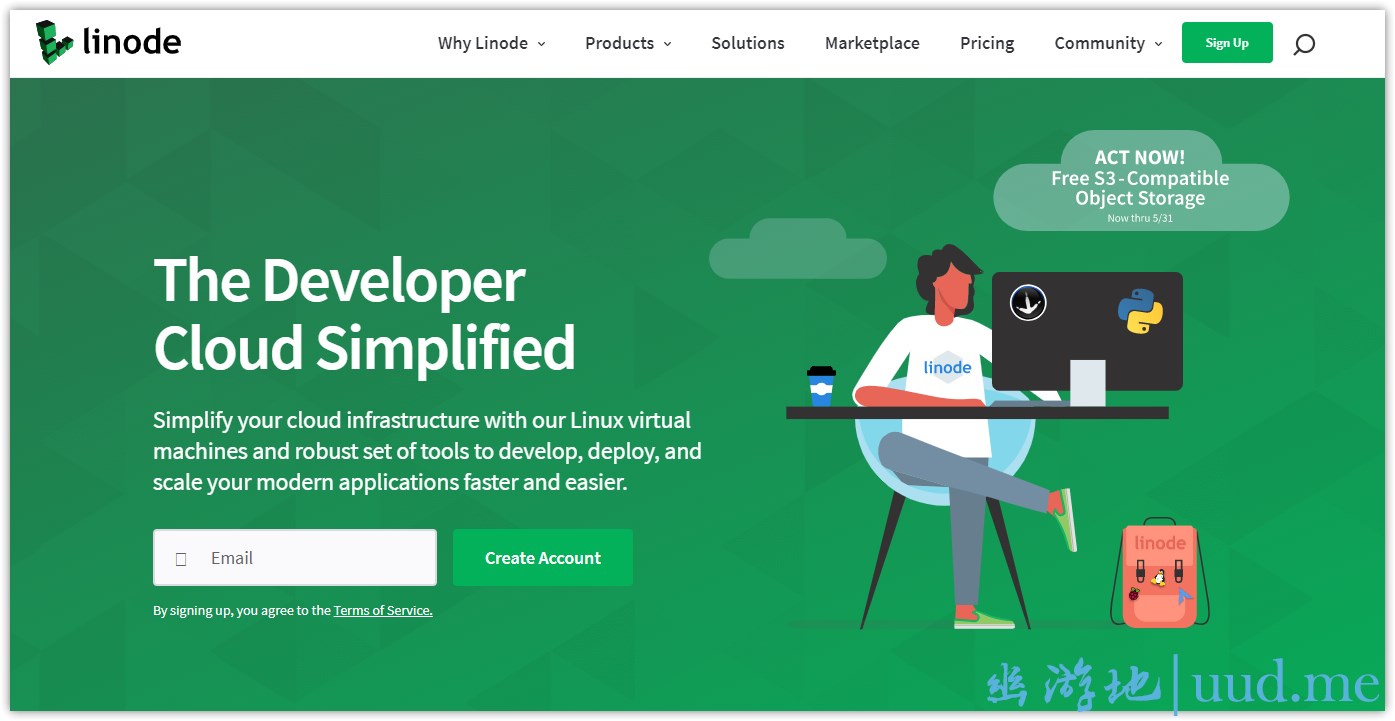Open the Terms of Service link
This screenshot has height=721, width=1395.
point(383,610)
